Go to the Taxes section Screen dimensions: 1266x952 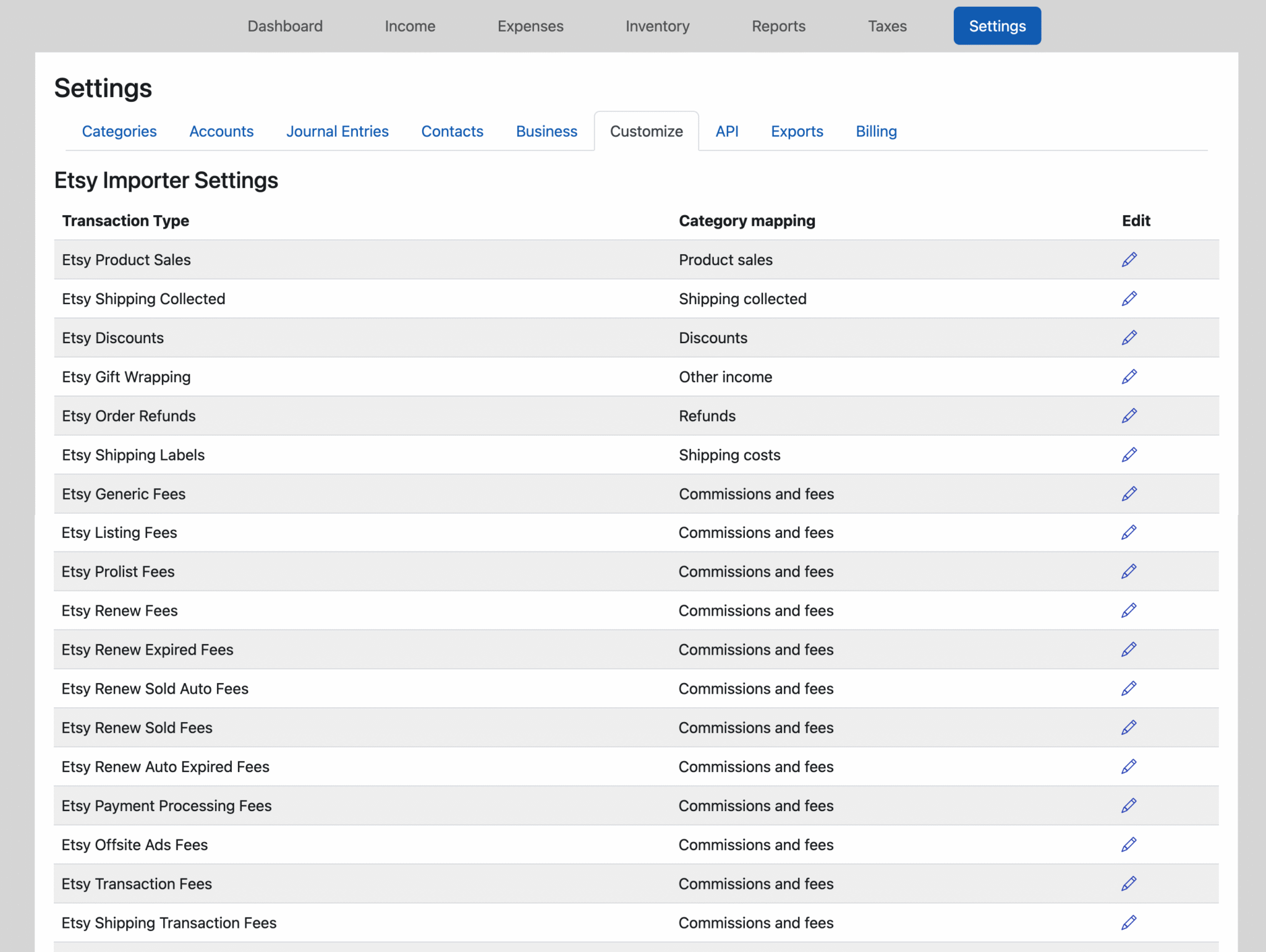[887, 26]
